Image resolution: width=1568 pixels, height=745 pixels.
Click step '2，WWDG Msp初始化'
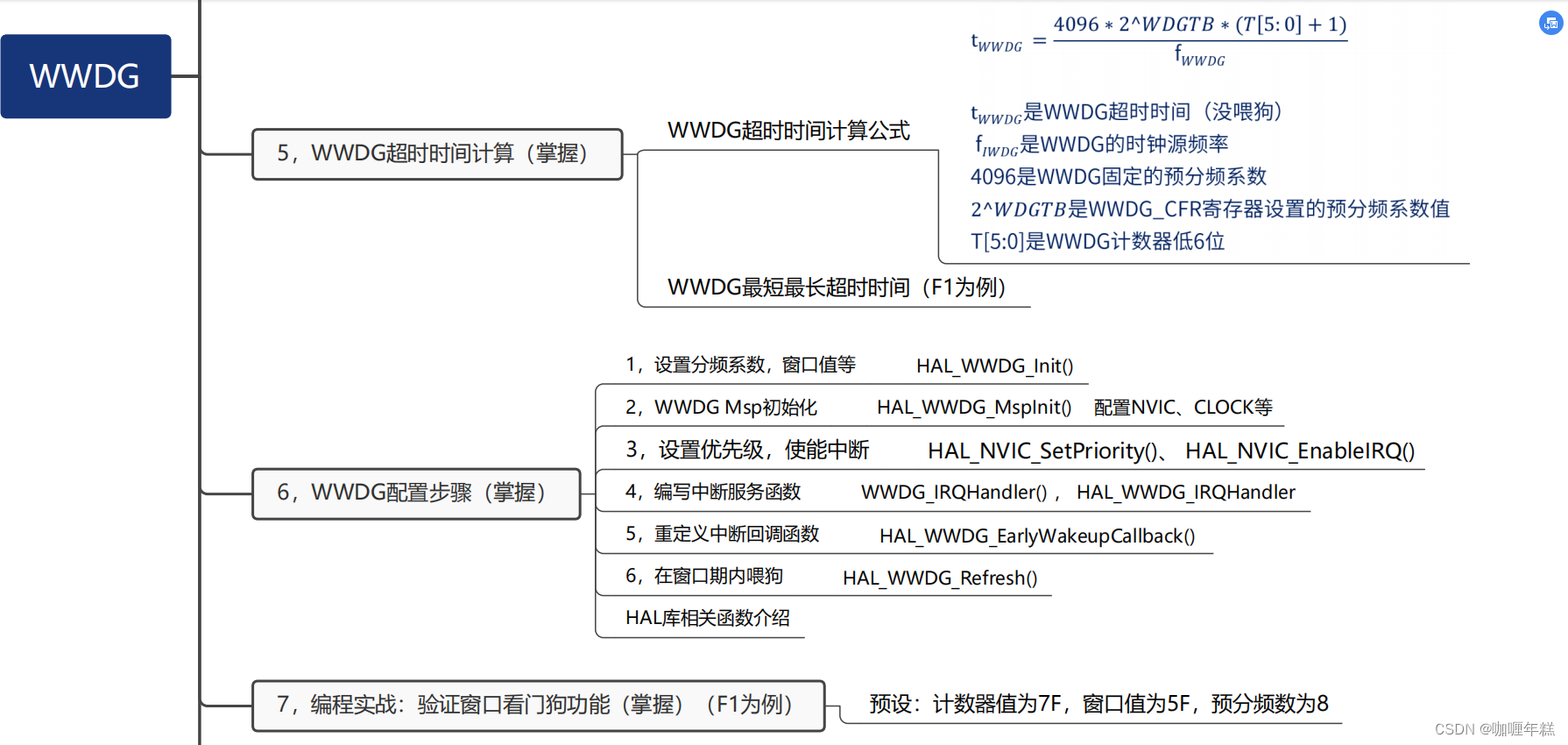point(721,408)
